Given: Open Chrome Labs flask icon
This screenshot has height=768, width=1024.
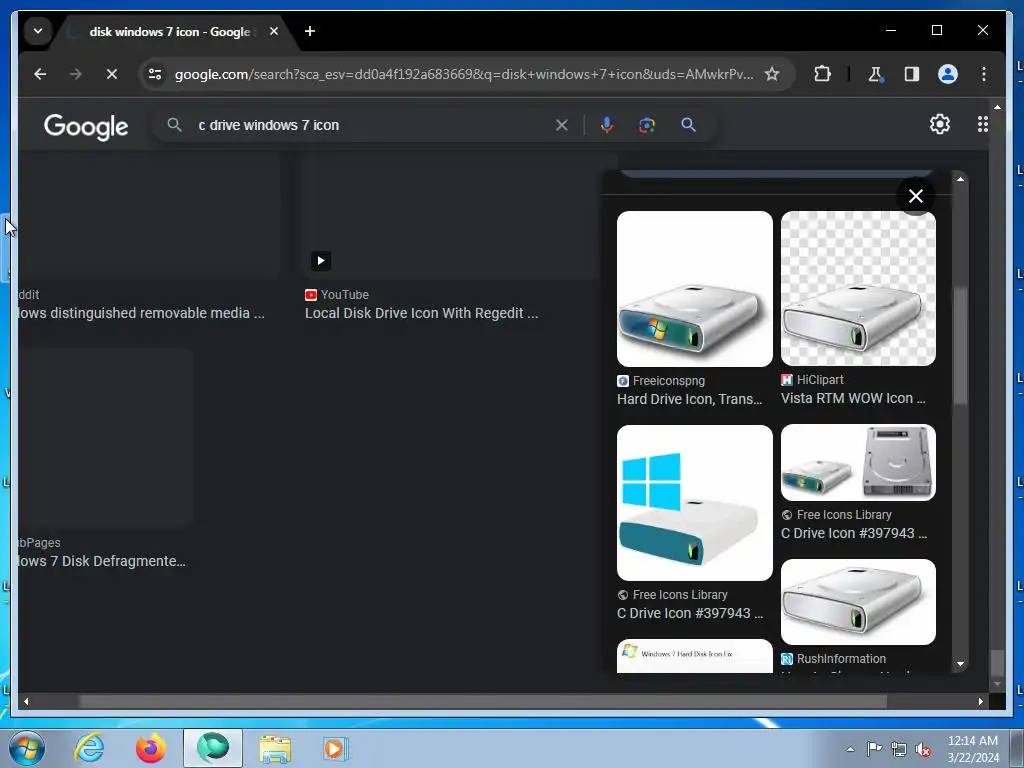Looking at the screenshot, I should pos(875,74).
